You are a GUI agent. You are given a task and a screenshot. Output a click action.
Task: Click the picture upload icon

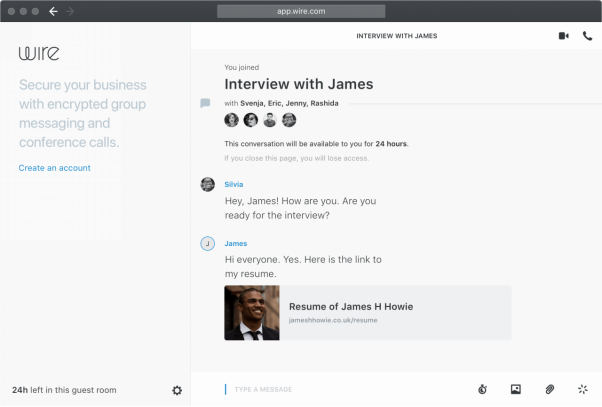(516, 389)
